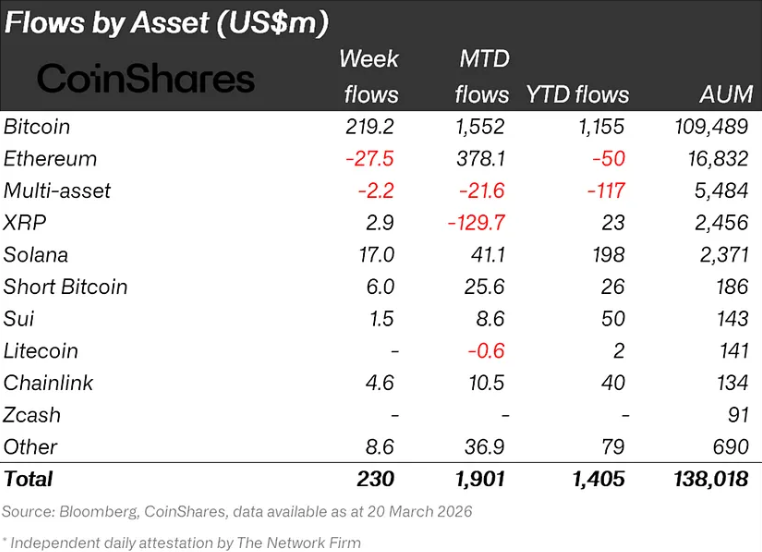
Task: Click the Sui row label
Action: (x=19, y=319)
